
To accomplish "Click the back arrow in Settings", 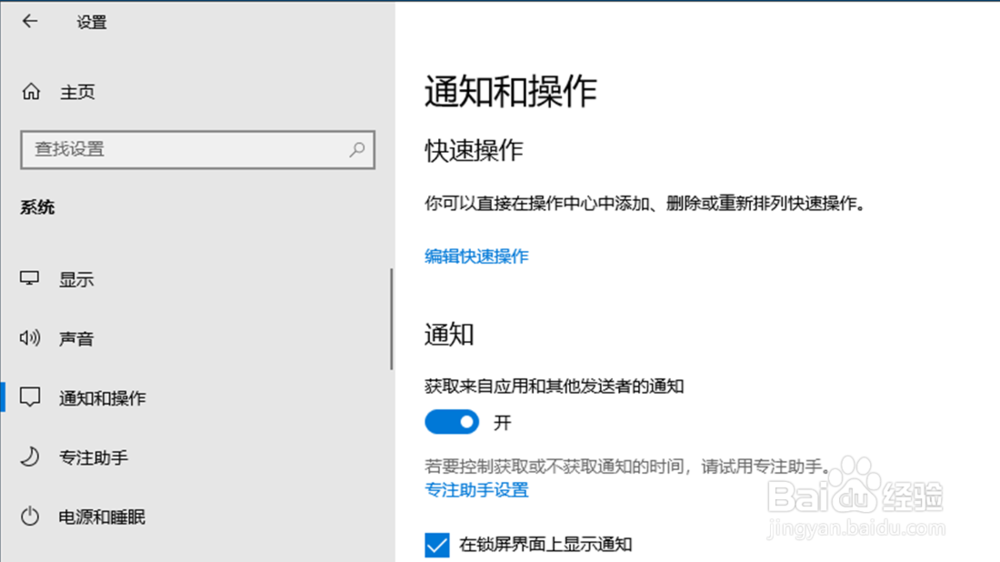I will 29,22.
